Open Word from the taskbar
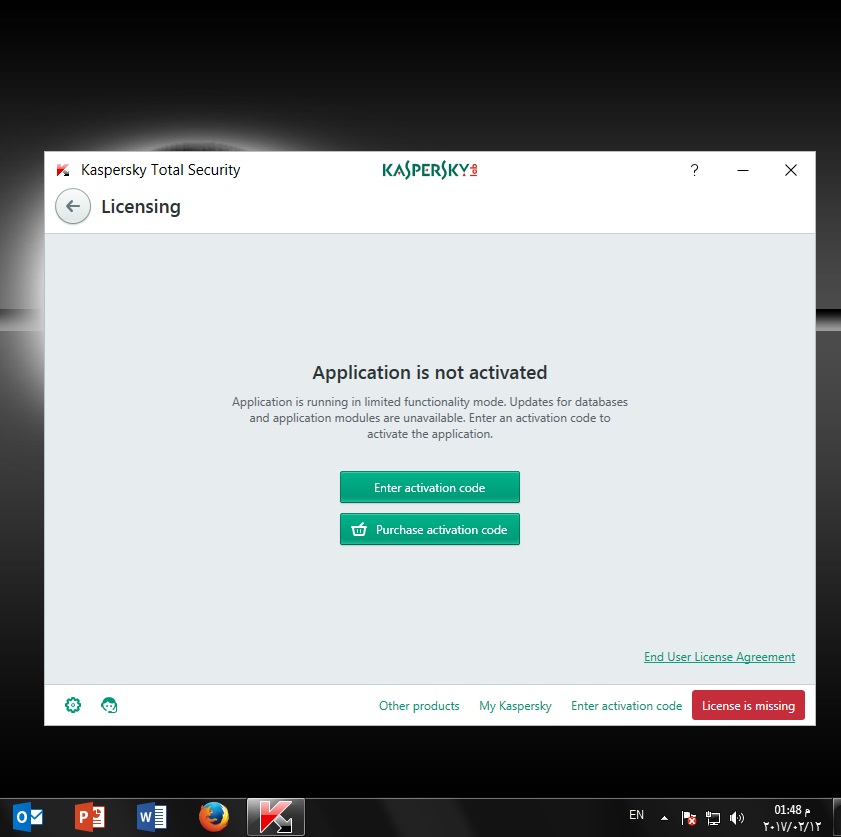Image resolution: width=841 pixels, height=837 pixels. [x=152, y=817]
